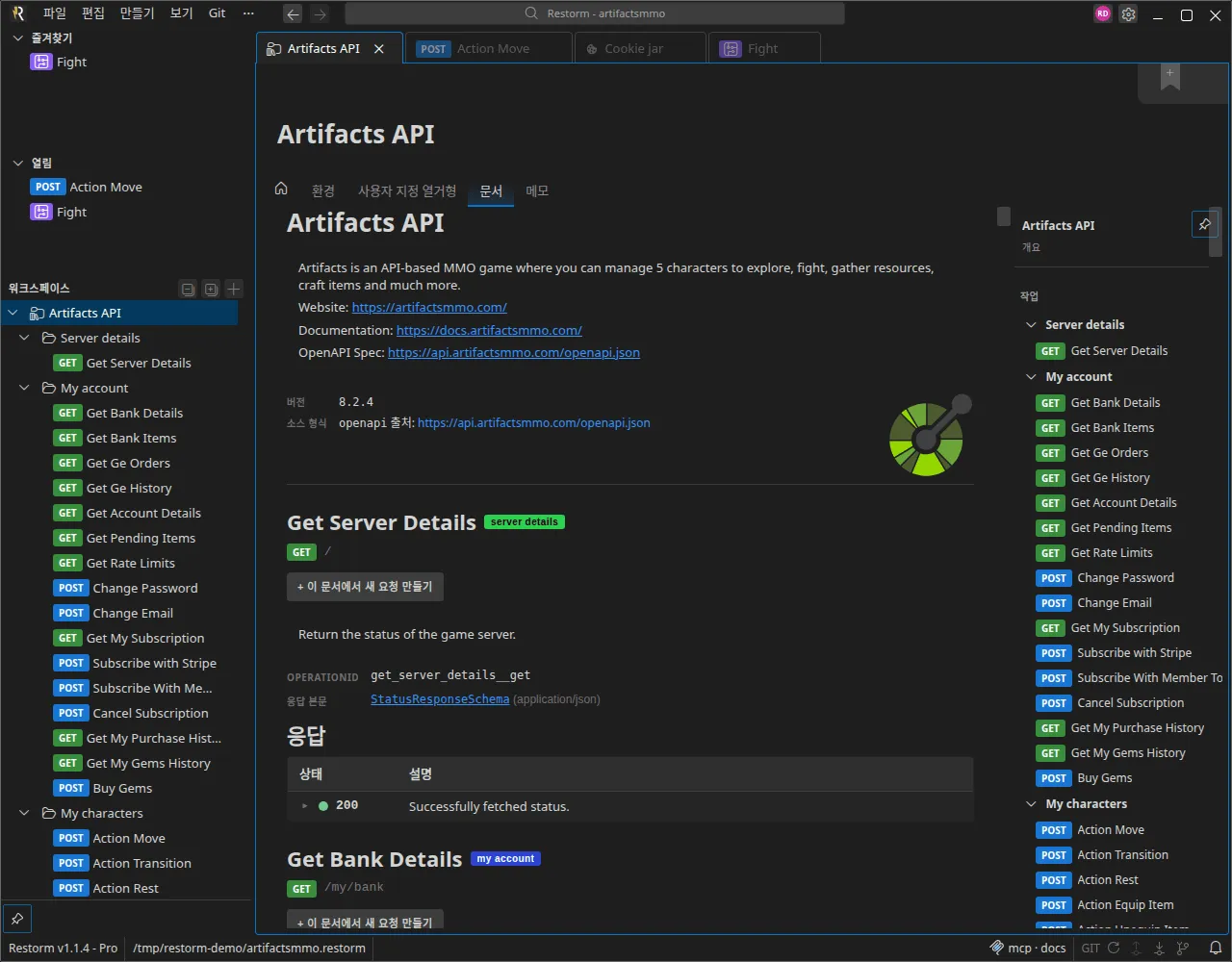Click the Fight icon under favorites
The width and height of the screenshot is (1232, 962).
[x=40, y=62]
